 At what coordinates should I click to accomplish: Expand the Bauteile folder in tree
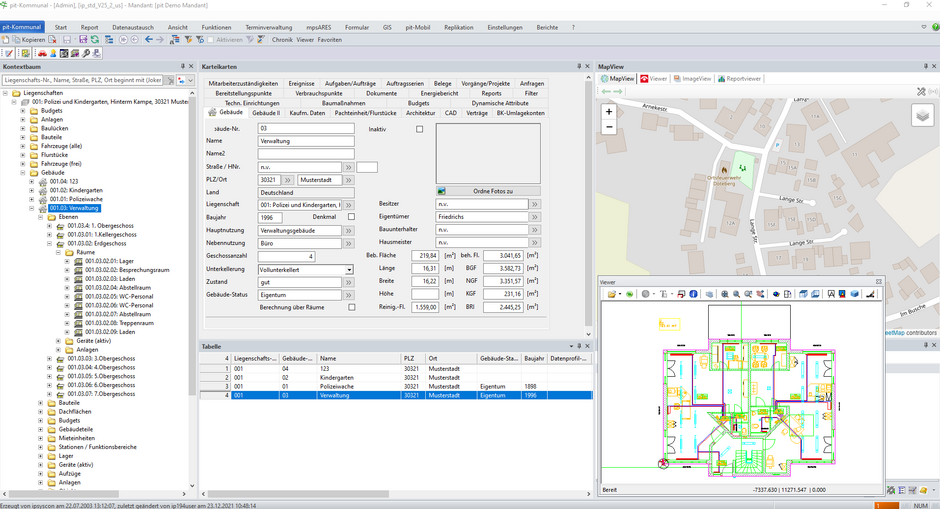[x=23, y=137]
